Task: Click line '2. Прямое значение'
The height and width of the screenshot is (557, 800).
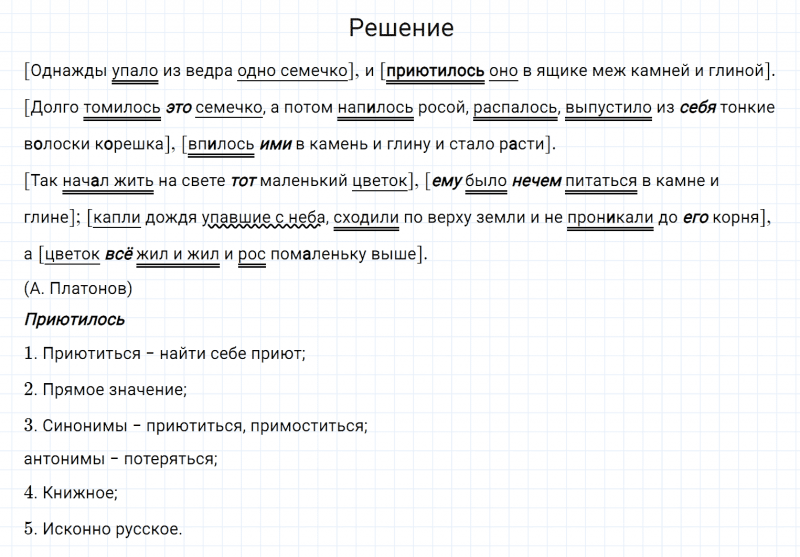Action: pyautogui.click(x=106, y=390)
